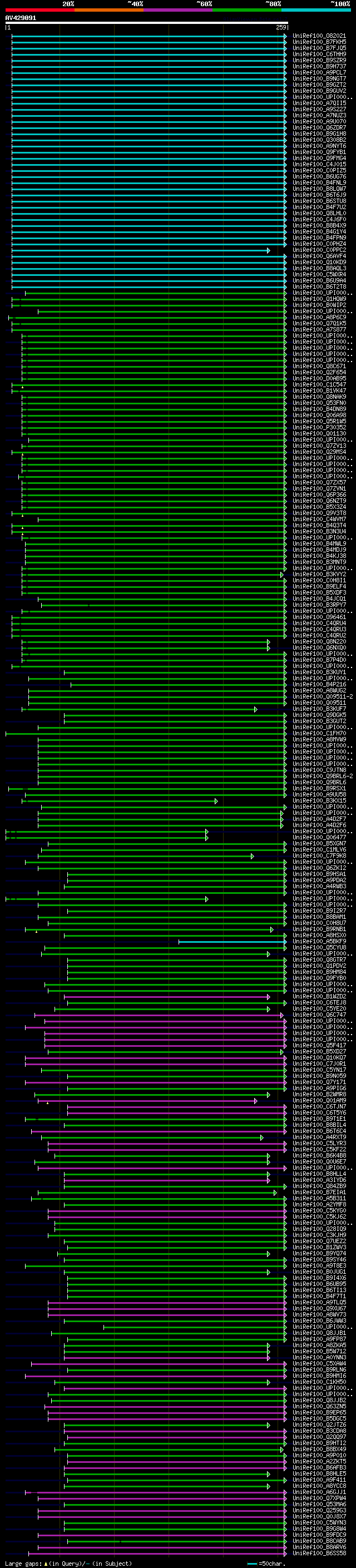Click the UniRef100_Q8C671 entry
This screenshot has height=1568, width=356.
tap(319, 367)
